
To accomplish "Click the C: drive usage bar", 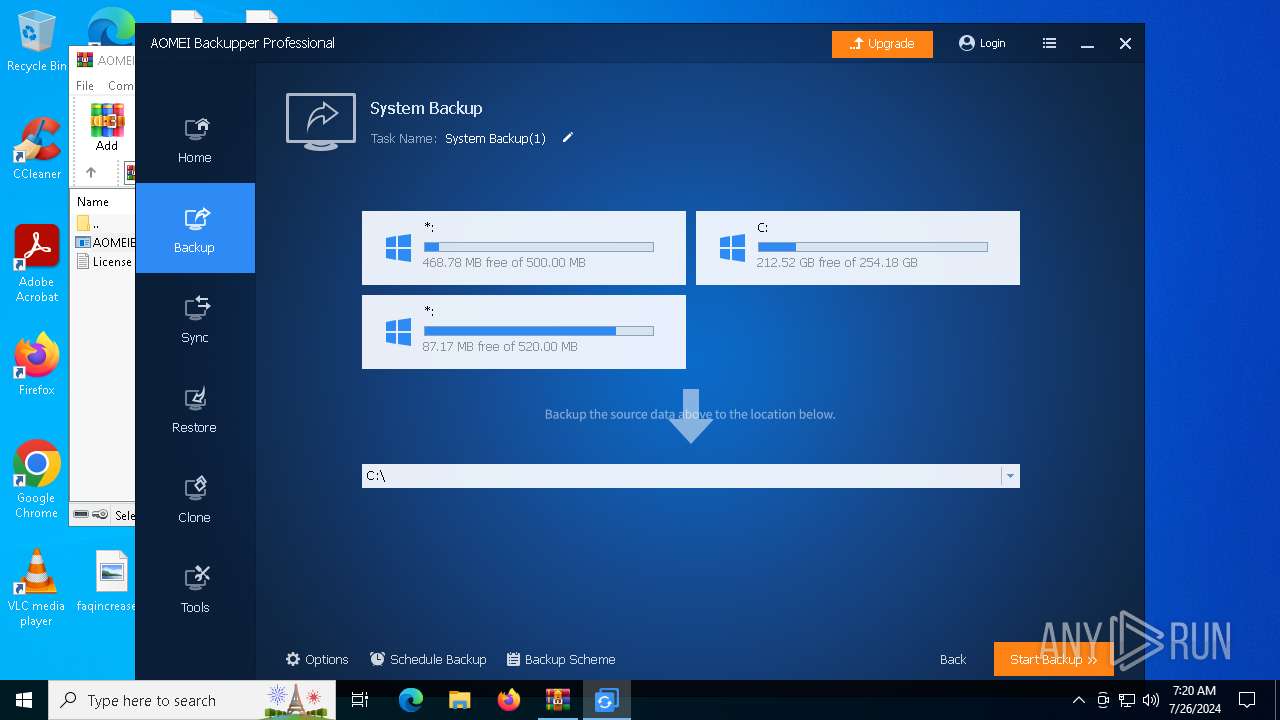I will tap(872, 247).
